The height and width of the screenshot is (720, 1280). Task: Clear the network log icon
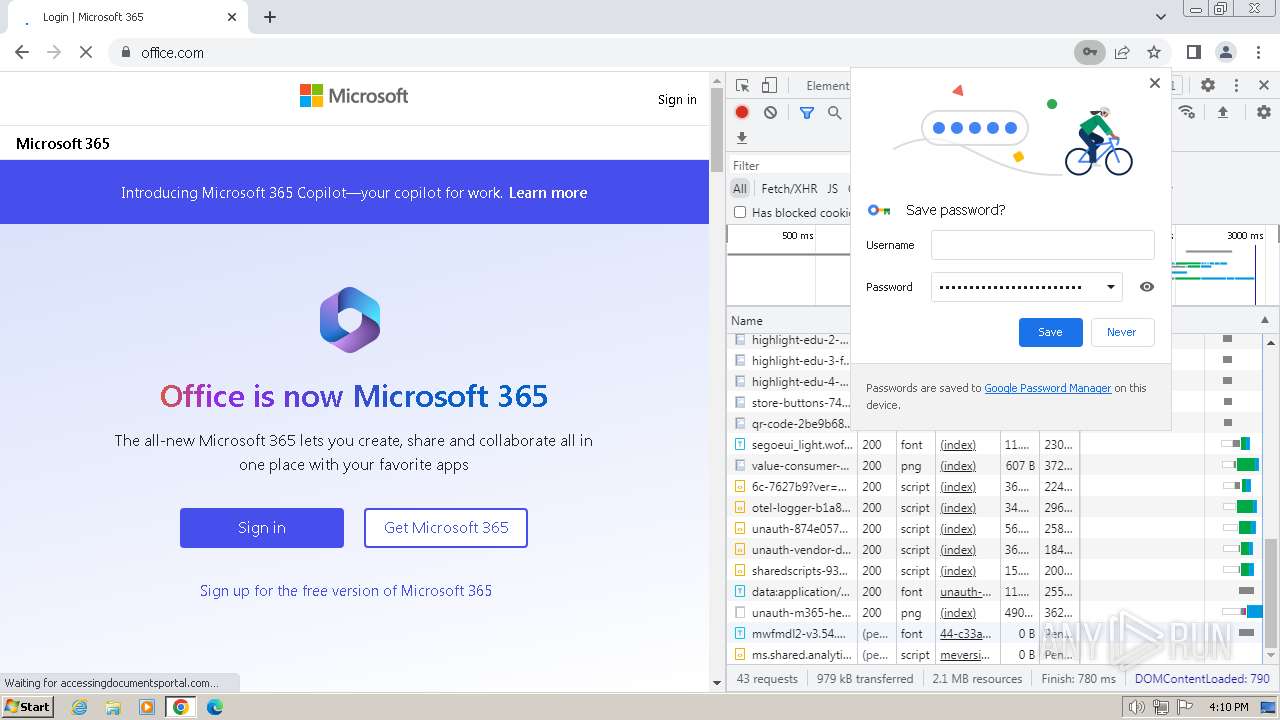click(770, 113)
